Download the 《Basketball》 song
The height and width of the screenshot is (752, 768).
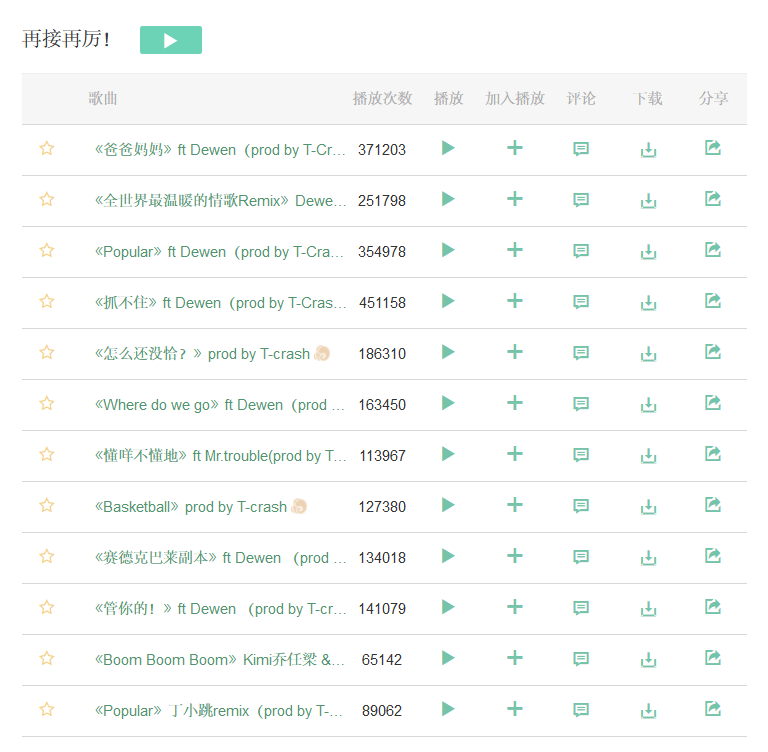tap(648, 507)
